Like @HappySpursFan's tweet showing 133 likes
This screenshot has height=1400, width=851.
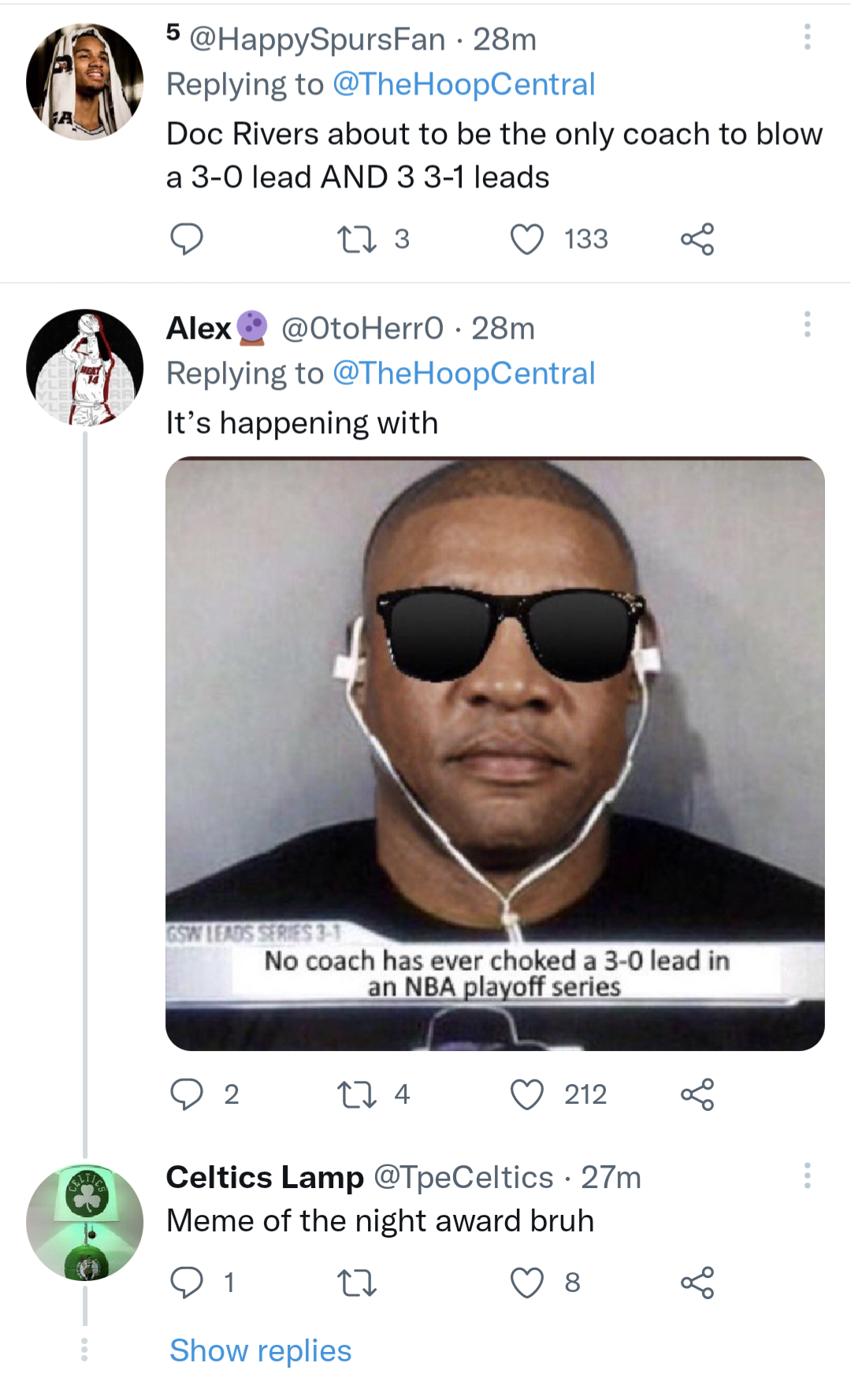(532, 239)
